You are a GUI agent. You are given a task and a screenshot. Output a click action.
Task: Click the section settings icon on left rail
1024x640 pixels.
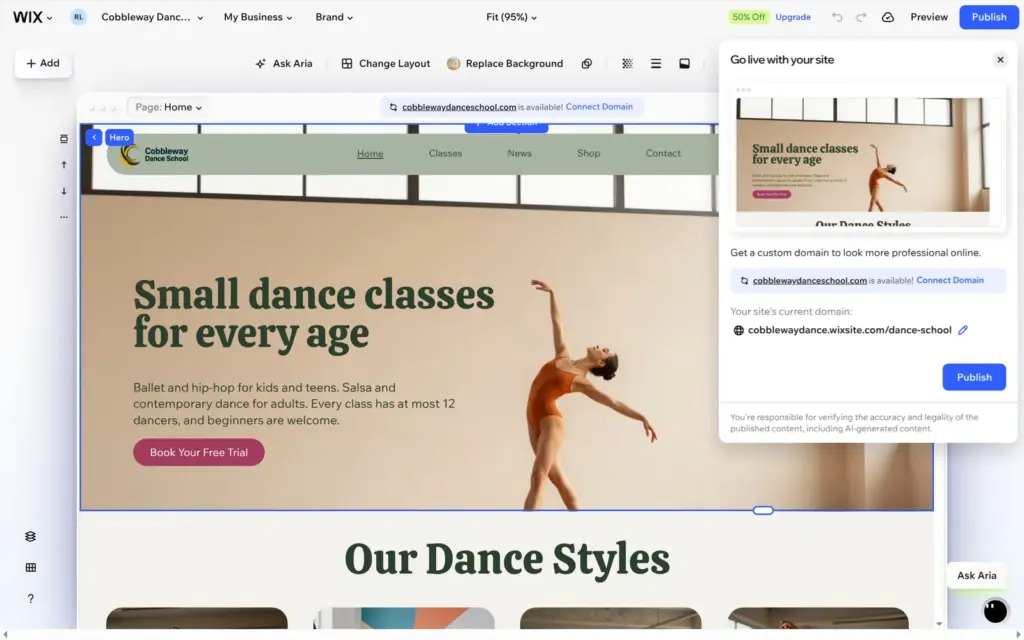[64, 139]
